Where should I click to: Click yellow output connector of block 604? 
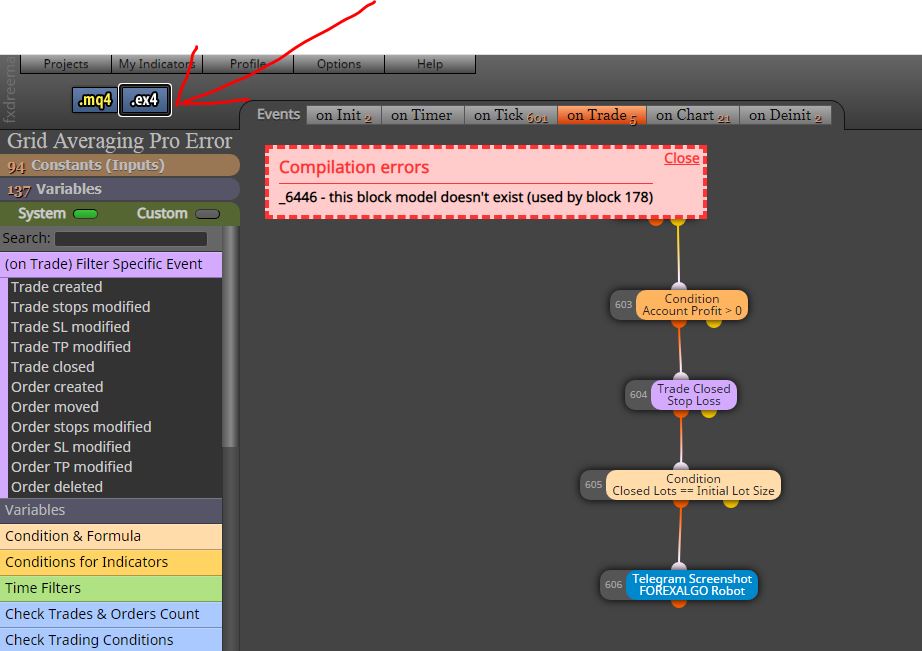pos(709,413)
